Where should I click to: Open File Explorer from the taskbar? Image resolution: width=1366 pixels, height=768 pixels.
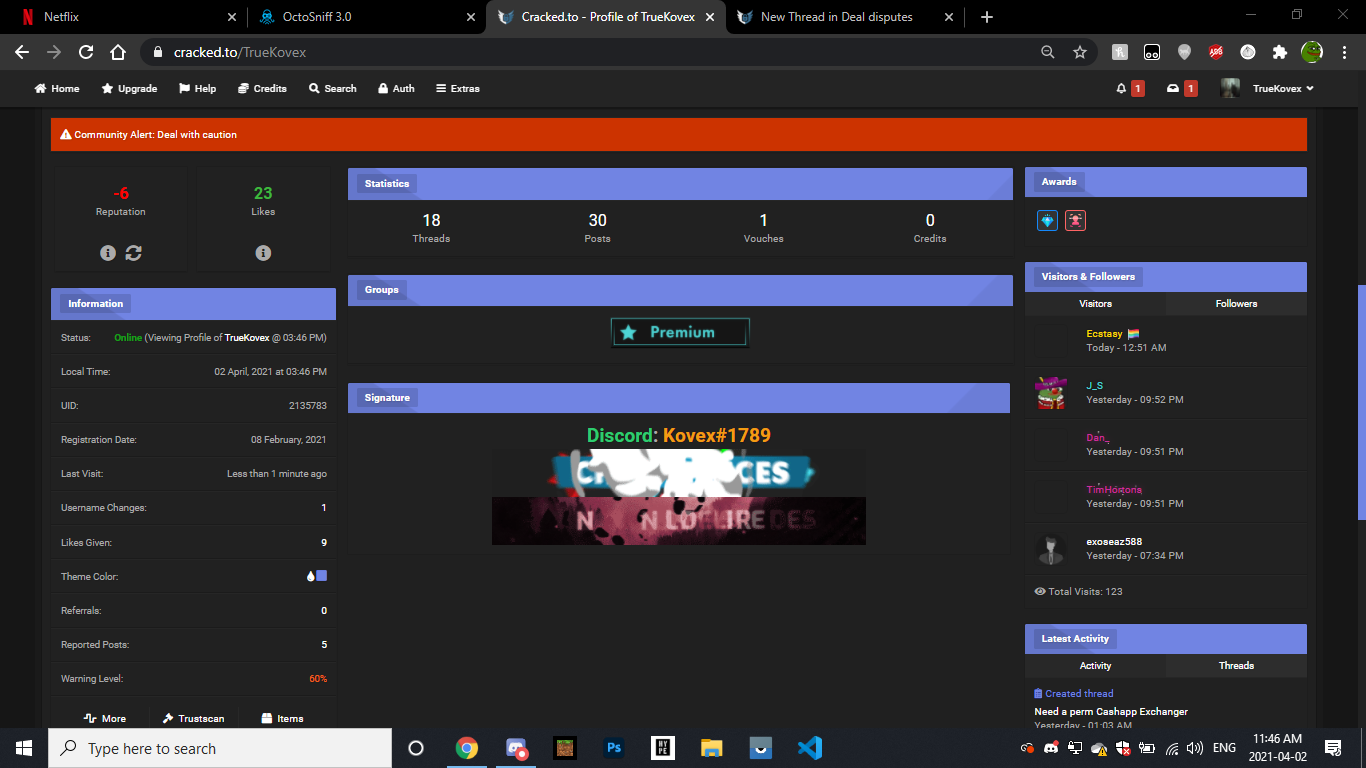coord(712,748)
